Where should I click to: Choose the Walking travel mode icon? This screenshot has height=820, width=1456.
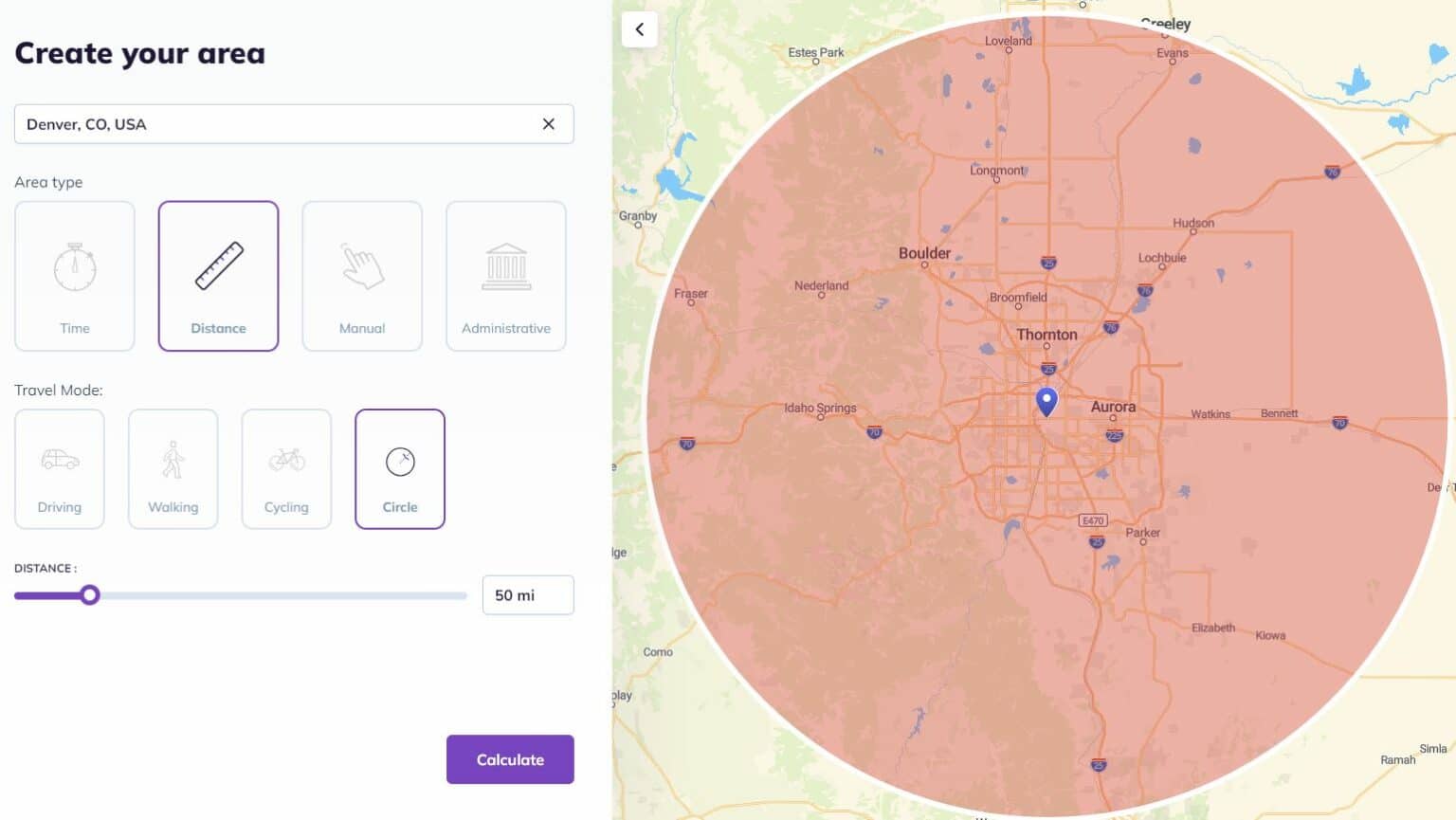click(x=173, y=458)
